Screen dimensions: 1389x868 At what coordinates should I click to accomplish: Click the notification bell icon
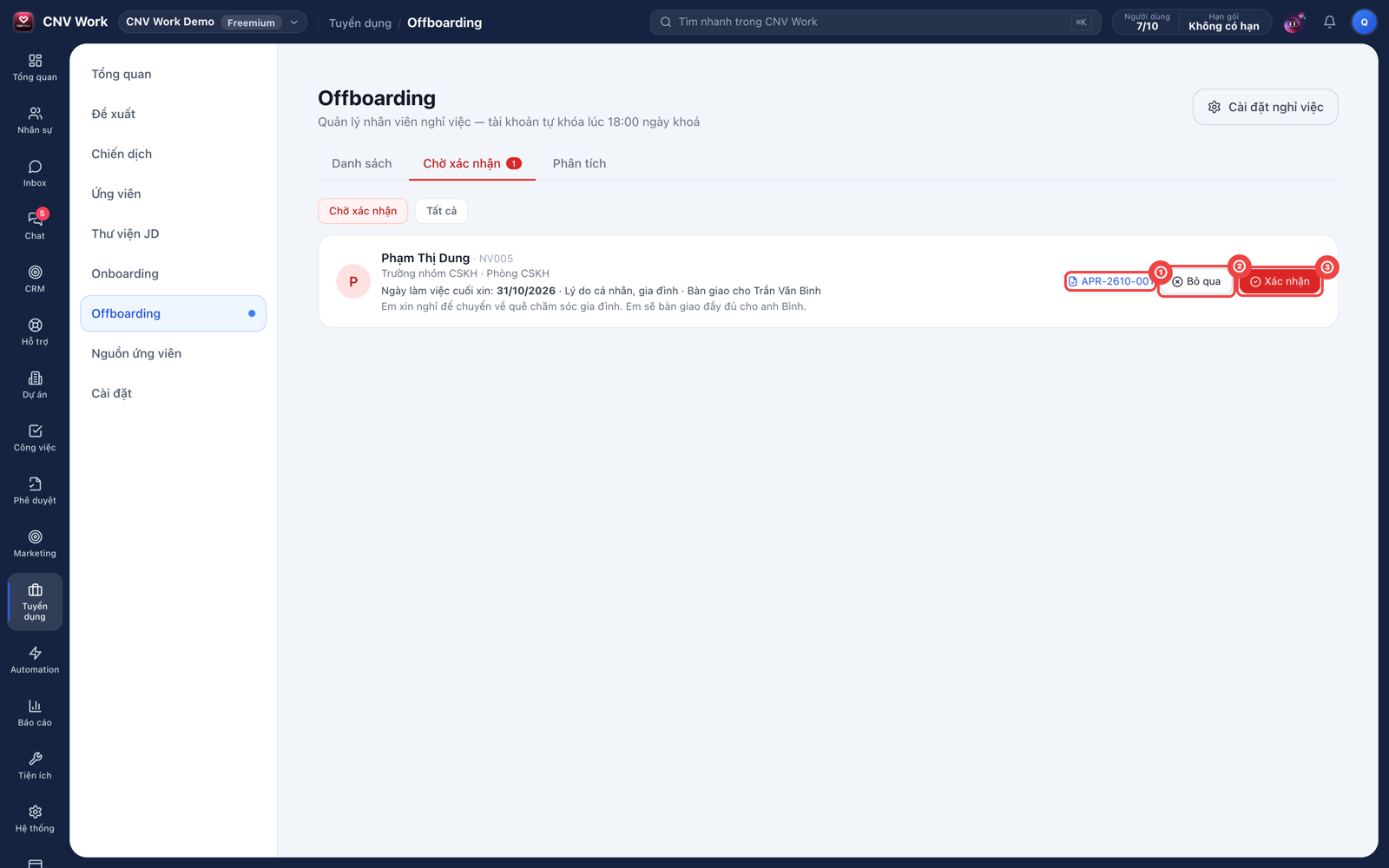(1329, 22)
